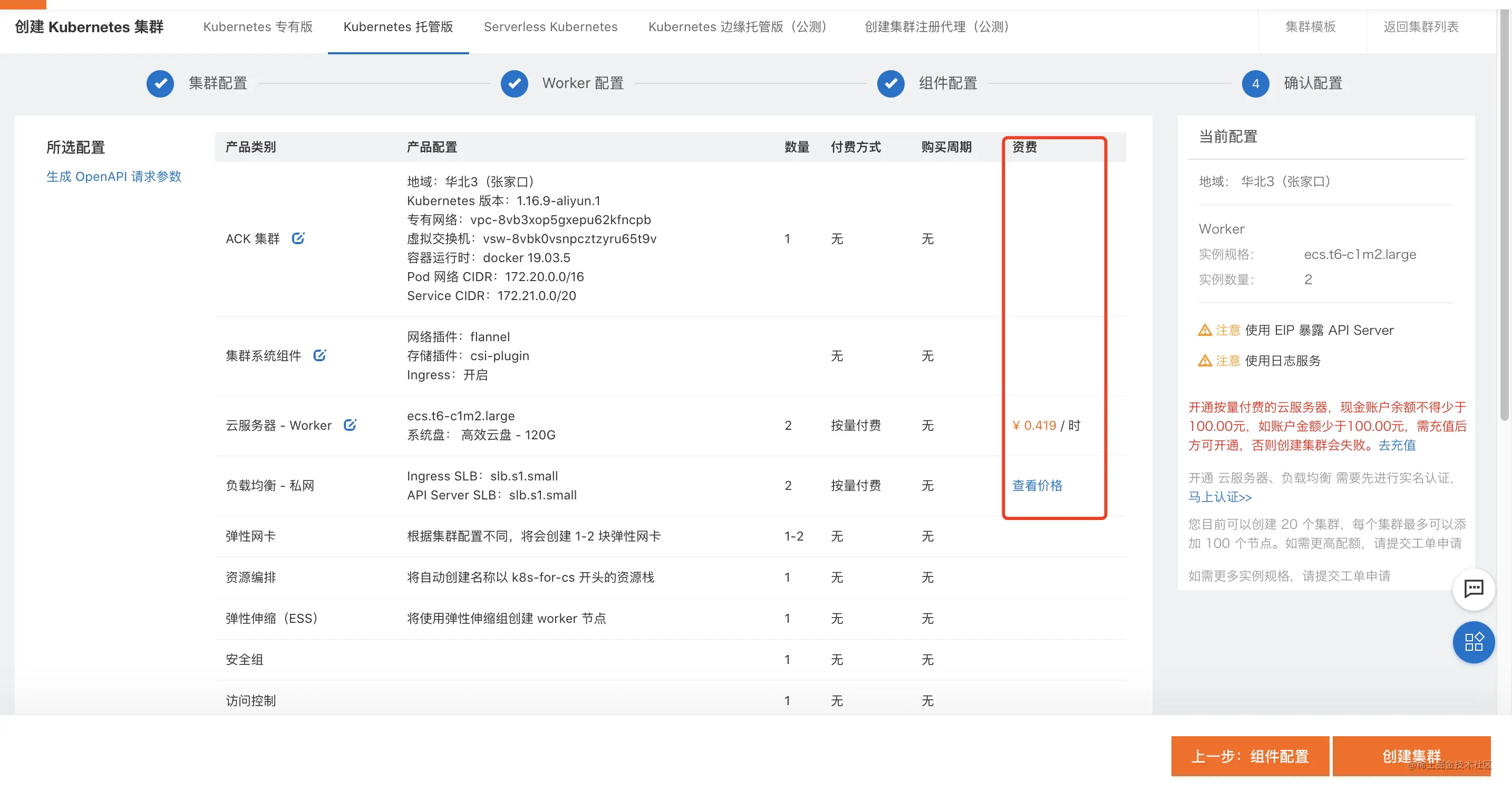Image resolution: width=1512 pixels, height=790 pixels.
Task: Click the 确认配置 step label
Action: [x=1313, y=83]
